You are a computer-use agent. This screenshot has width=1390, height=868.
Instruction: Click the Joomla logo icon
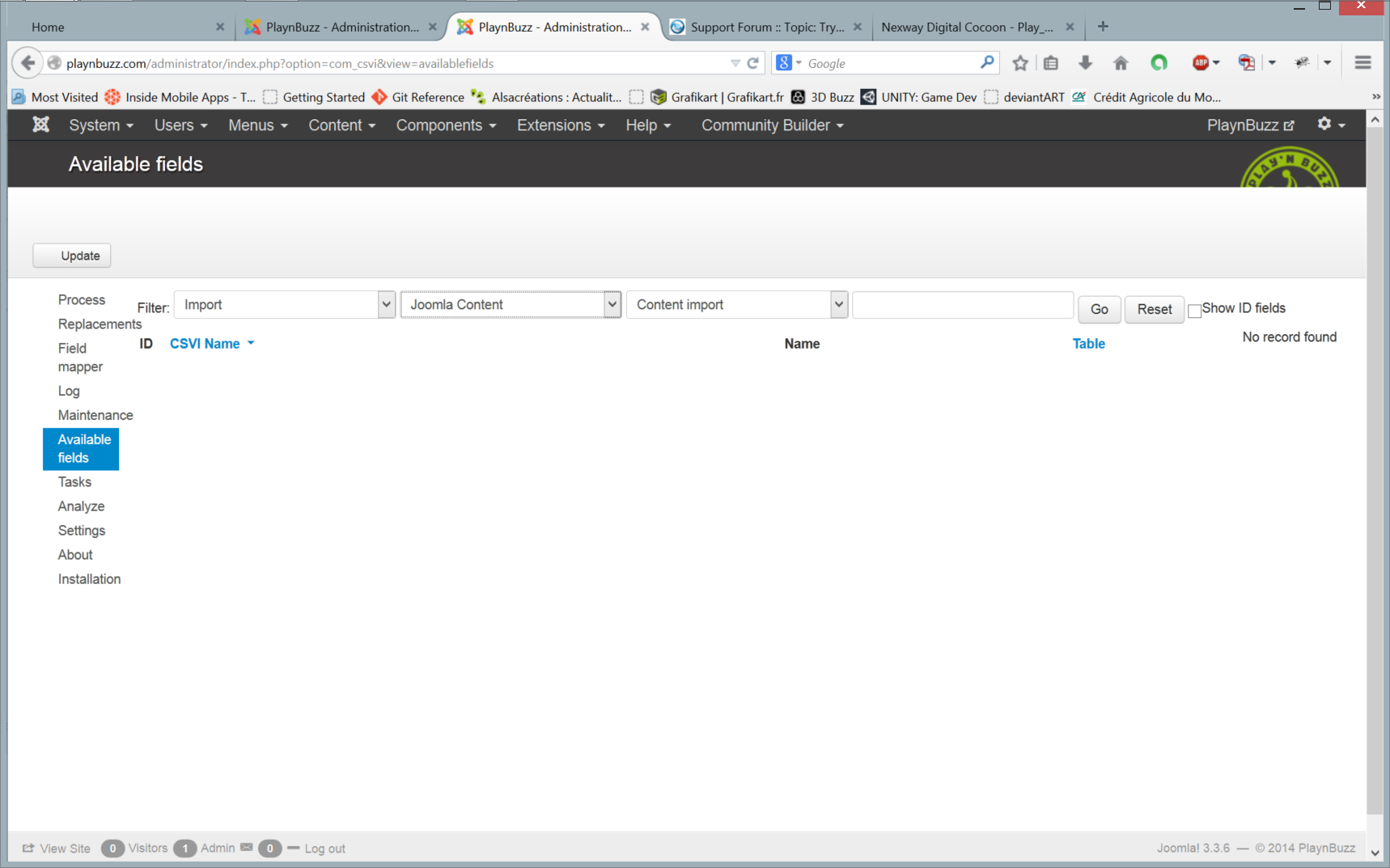coord(40,125)
